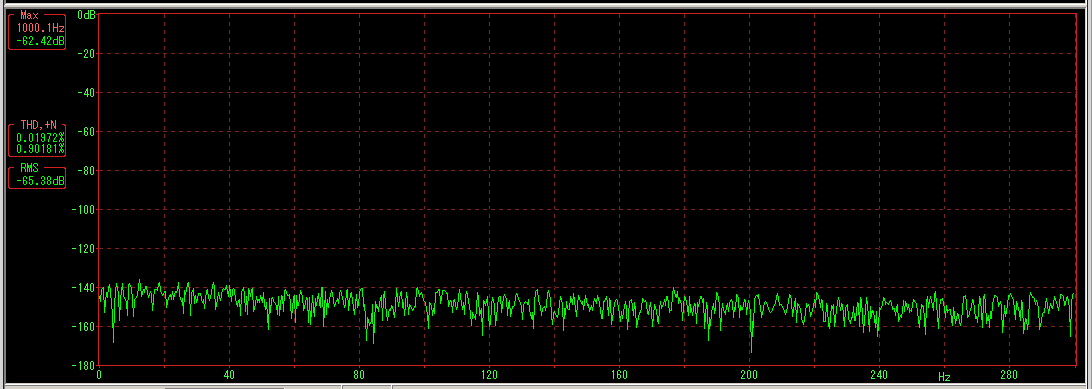Click the -62.42dB max level value

coord(38,39)
